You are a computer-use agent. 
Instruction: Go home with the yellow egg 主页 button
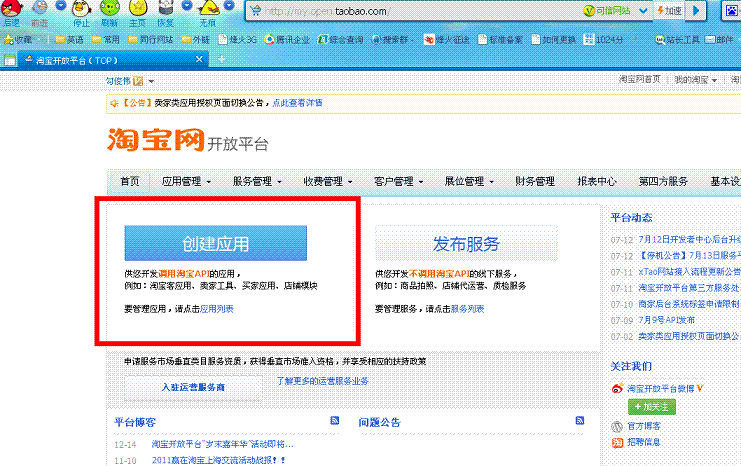(x=138, y=11)
